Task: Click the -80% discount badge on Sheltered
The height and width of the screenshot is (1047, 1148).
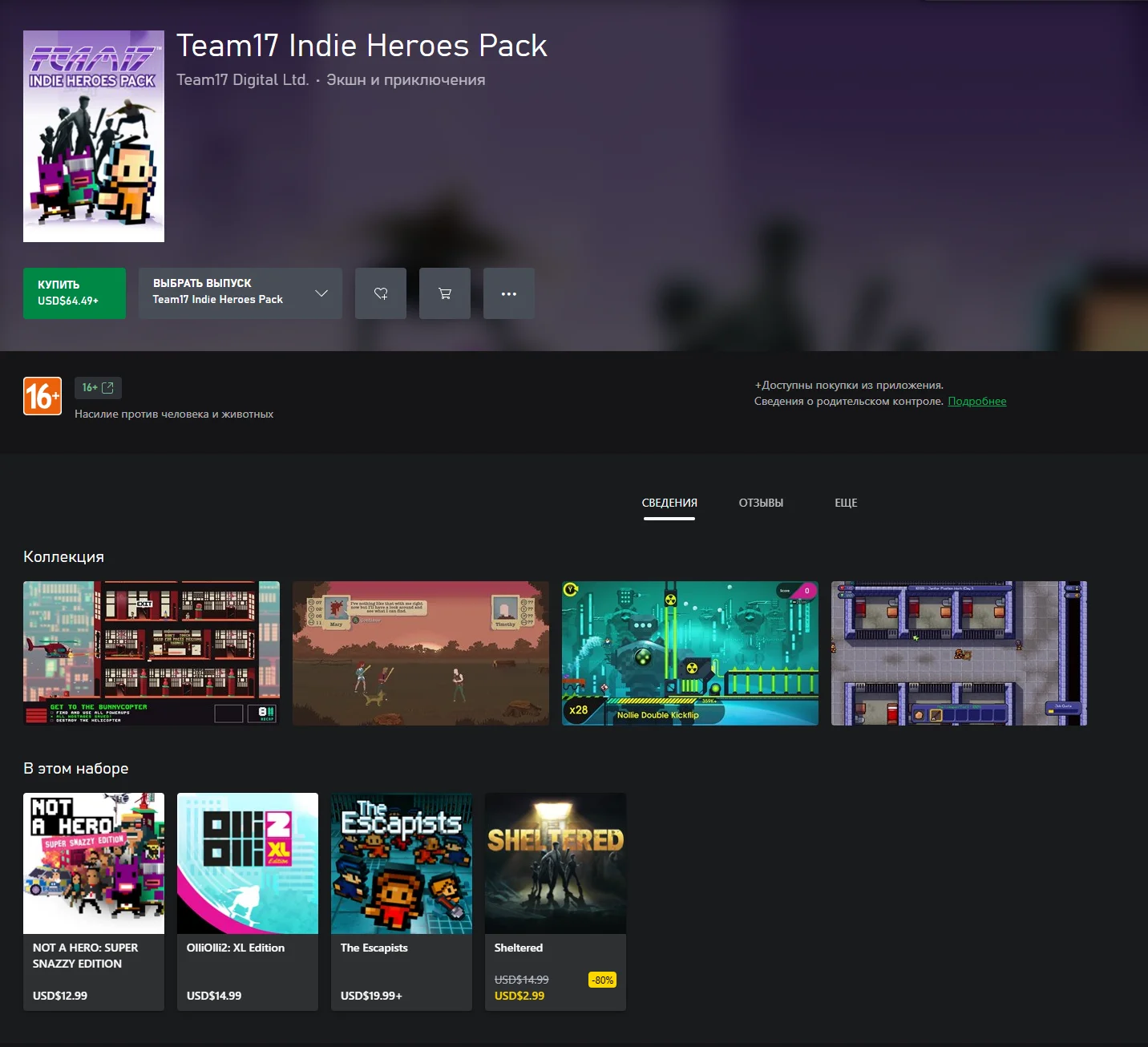Action: click(602, 980)
